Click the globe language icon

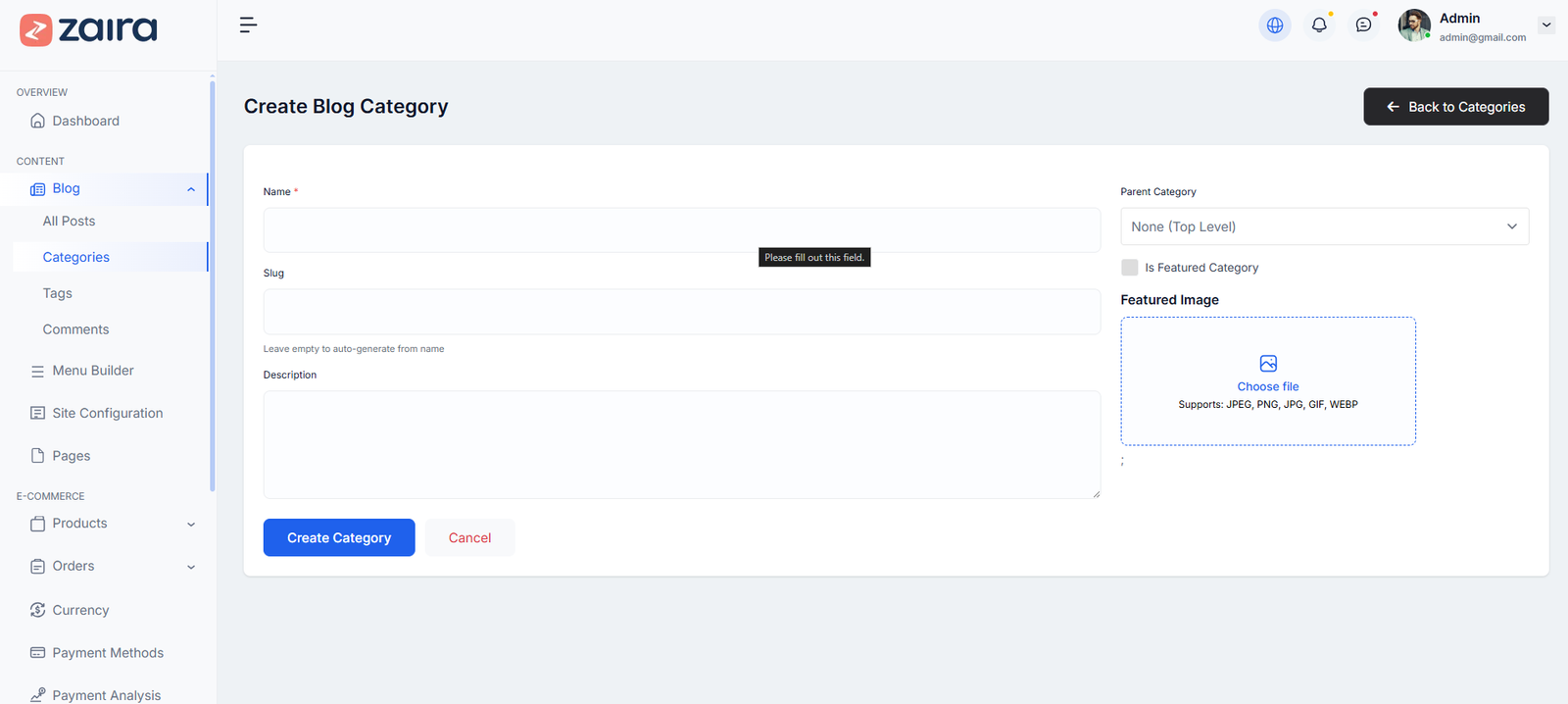tap(1275, 25)
